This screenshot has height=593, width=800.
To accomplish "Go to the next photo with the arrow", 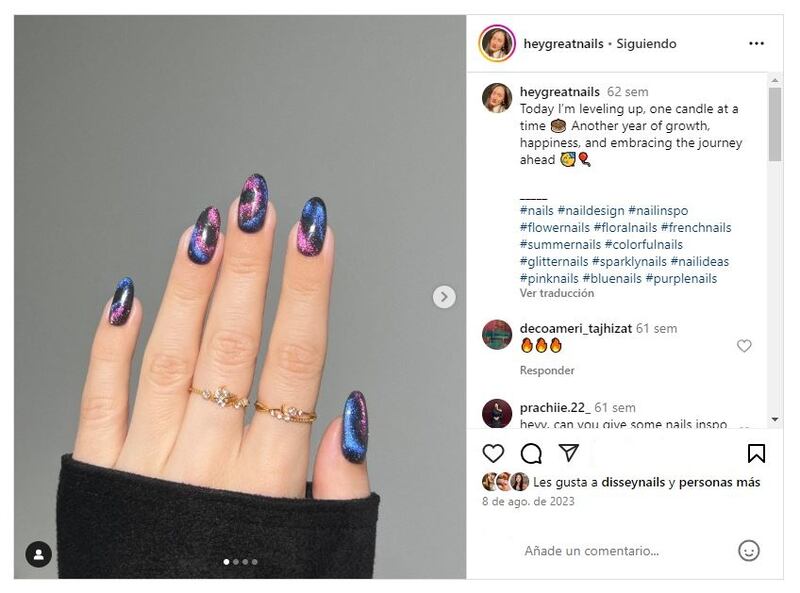I will (444, 296).
